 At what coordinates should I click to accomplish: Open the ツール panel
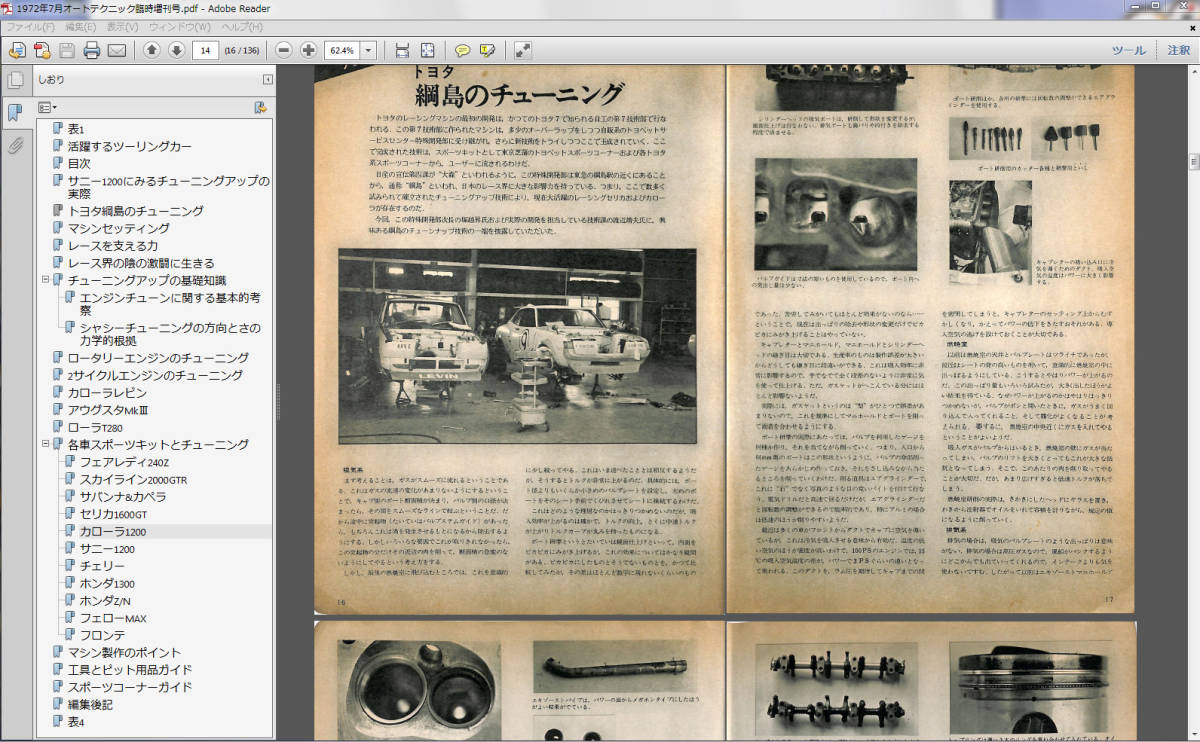(1129, 50)
